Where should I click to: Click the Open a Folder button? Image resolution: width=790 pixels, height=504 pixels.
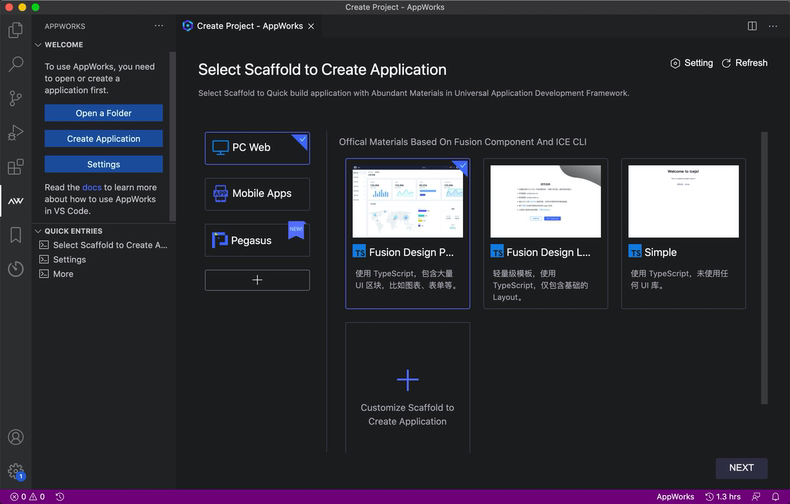pyautogui.click(x=103, y=113)
